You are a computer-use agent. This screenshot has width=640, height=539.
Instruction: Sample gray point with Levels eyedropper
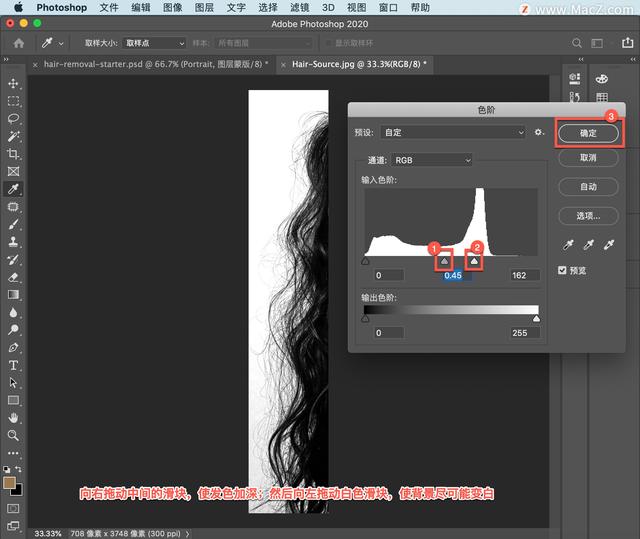(x=588, y=244)
